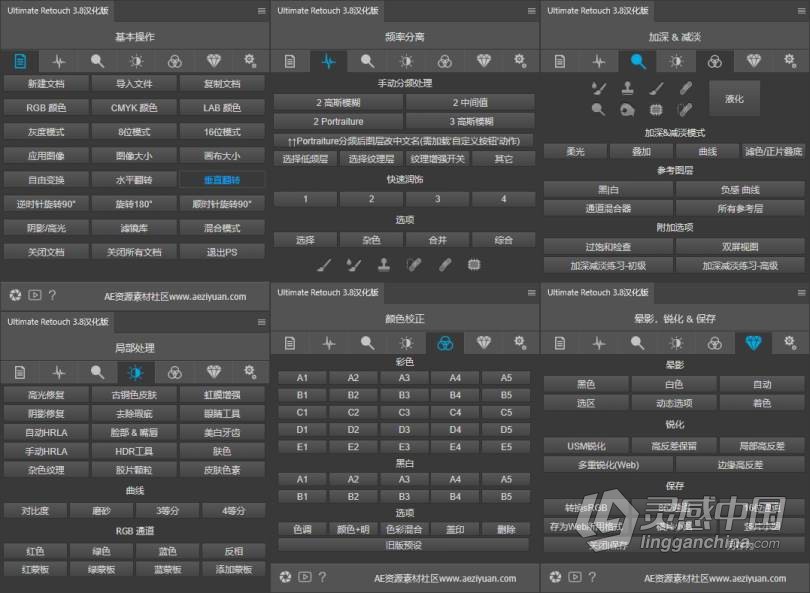The width and height of the screenshot is (810, 593).
Task: Click B4 preset under 黑白 section
Action: 455,497
